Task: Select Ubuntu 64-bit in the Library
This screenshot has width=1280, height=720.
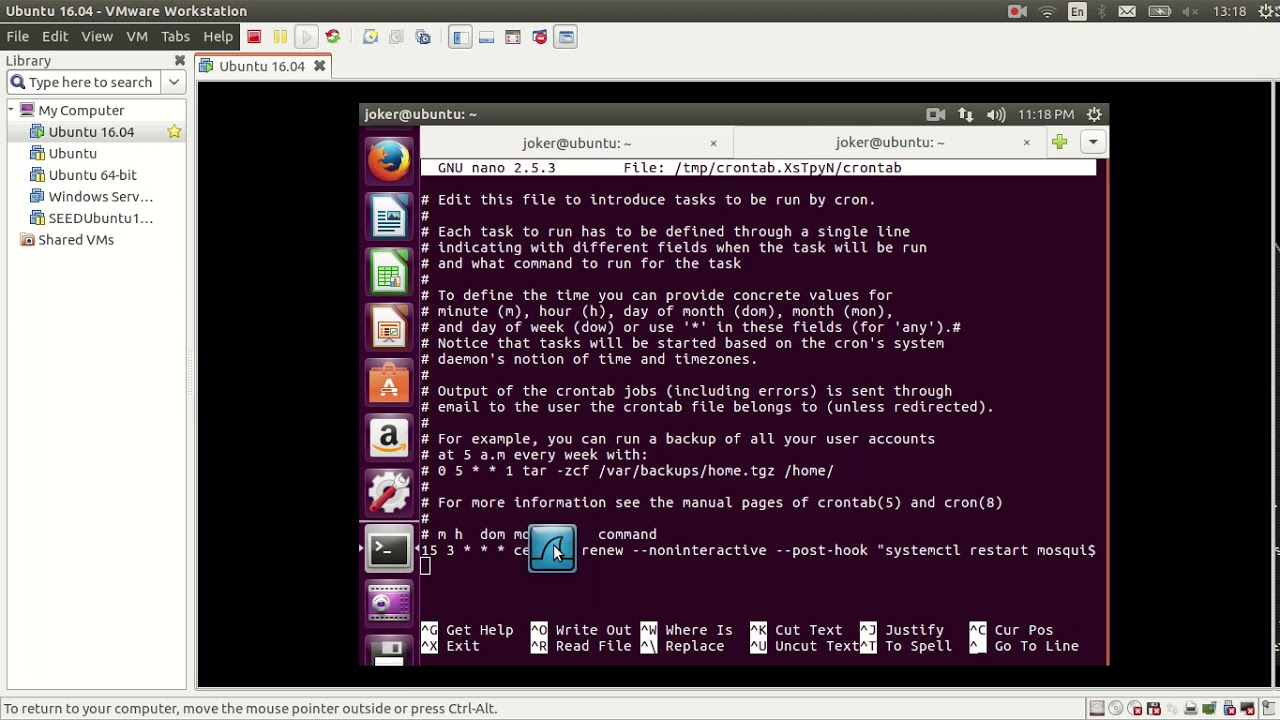Action: tap(92, 175)
